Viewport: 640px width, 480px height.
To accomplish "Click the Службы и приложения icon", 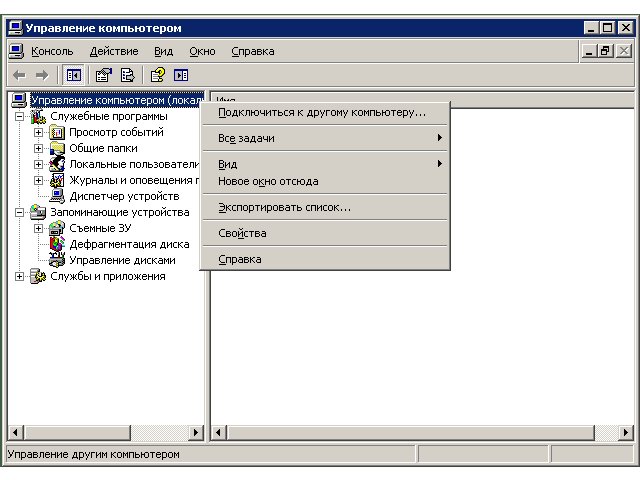I will (38, 276).
